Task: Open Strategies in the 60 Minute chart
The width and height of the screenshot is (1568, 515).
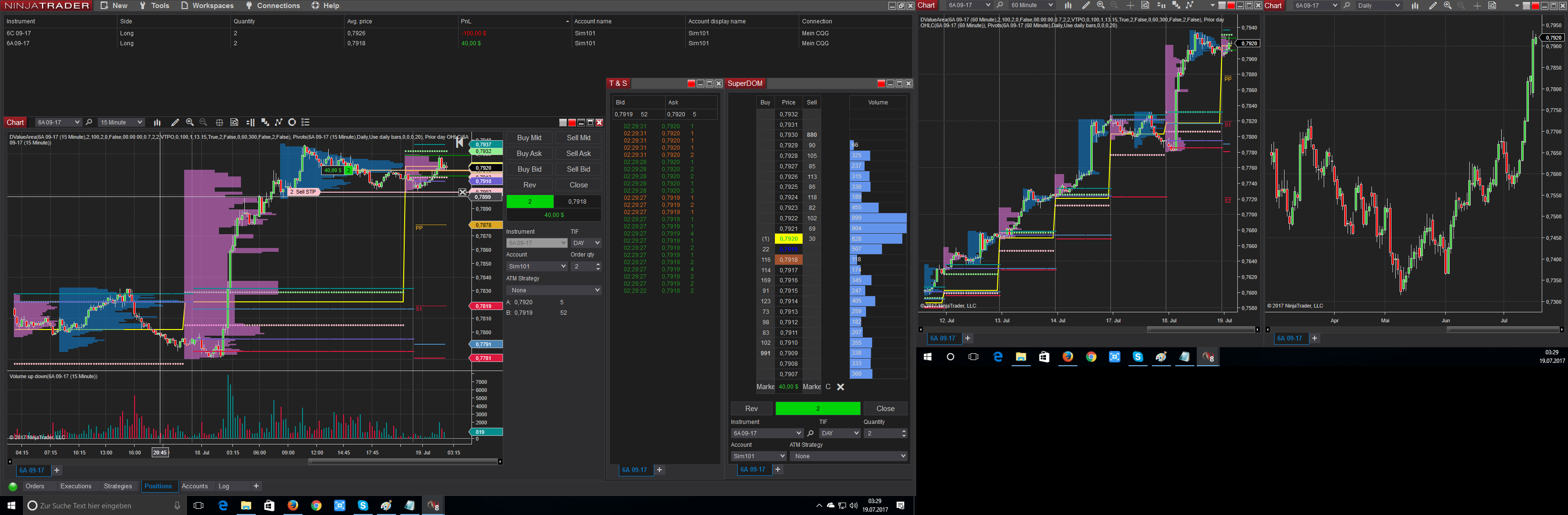Action: pos(1190,5)
